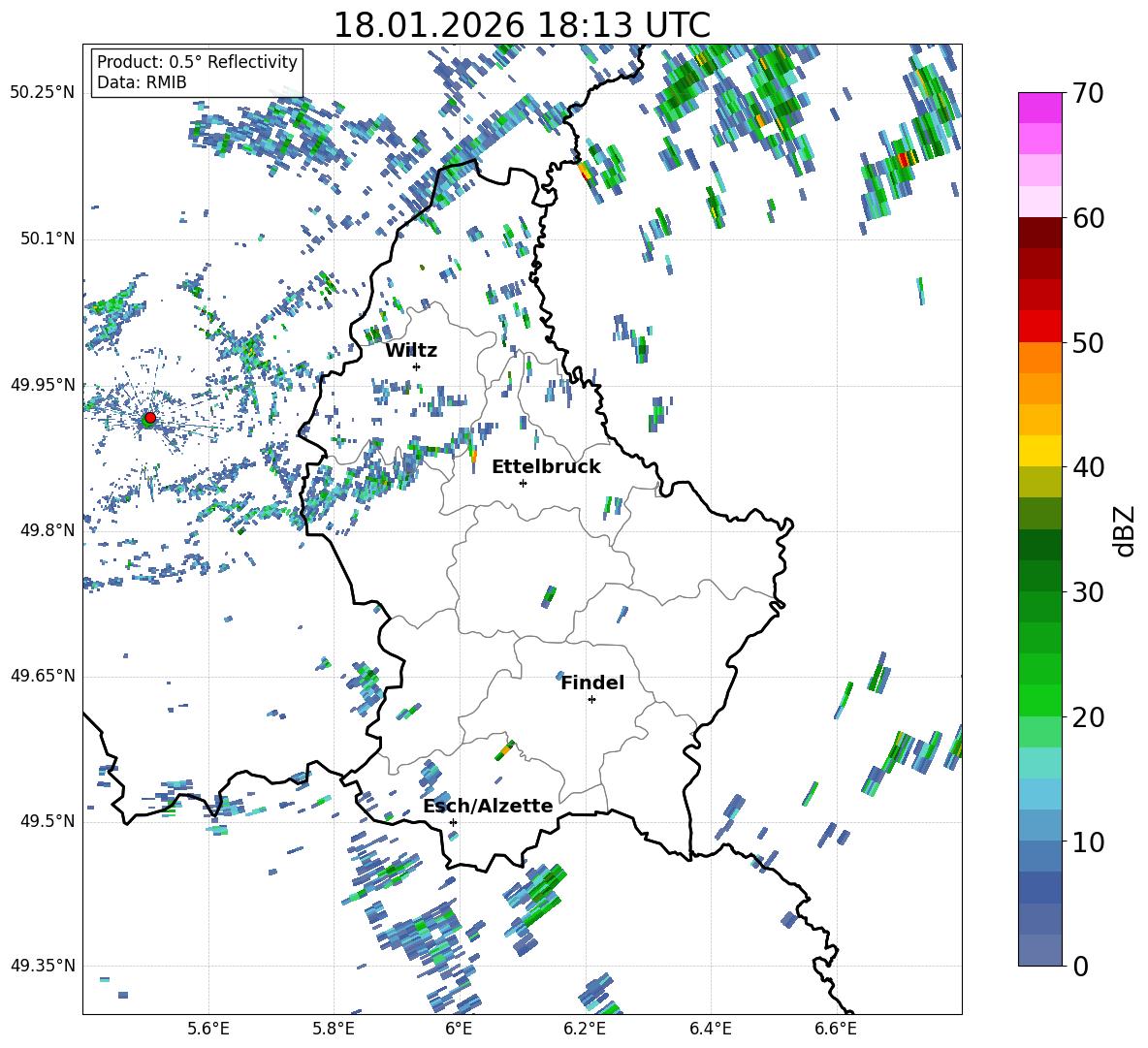
Task: Click the 50 colorbar tick label
Action: (x=1088, y=342)
